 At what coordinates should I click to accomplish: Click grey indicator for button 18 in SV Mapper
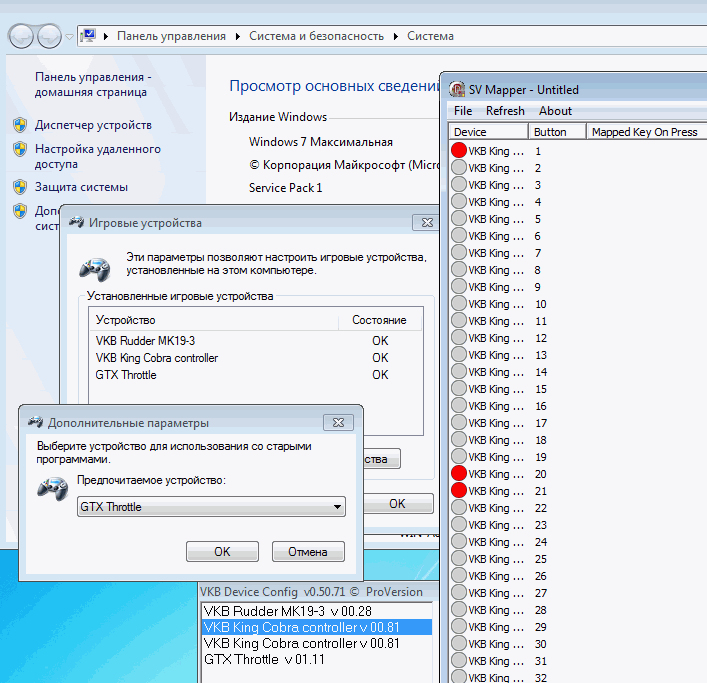(x=459, y=439)
